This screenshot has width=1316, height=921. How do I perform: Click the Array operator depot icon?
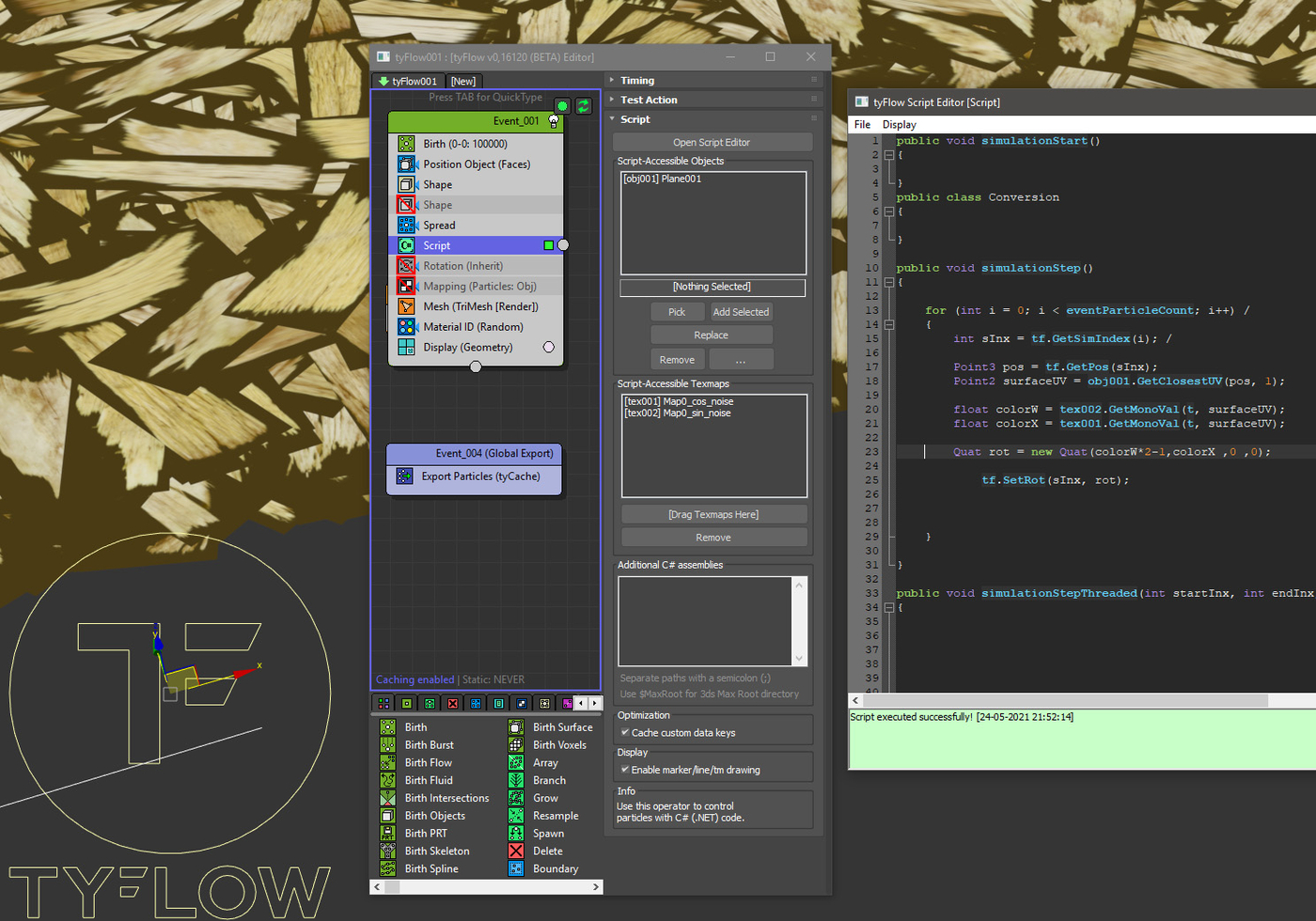pos(516,763)
